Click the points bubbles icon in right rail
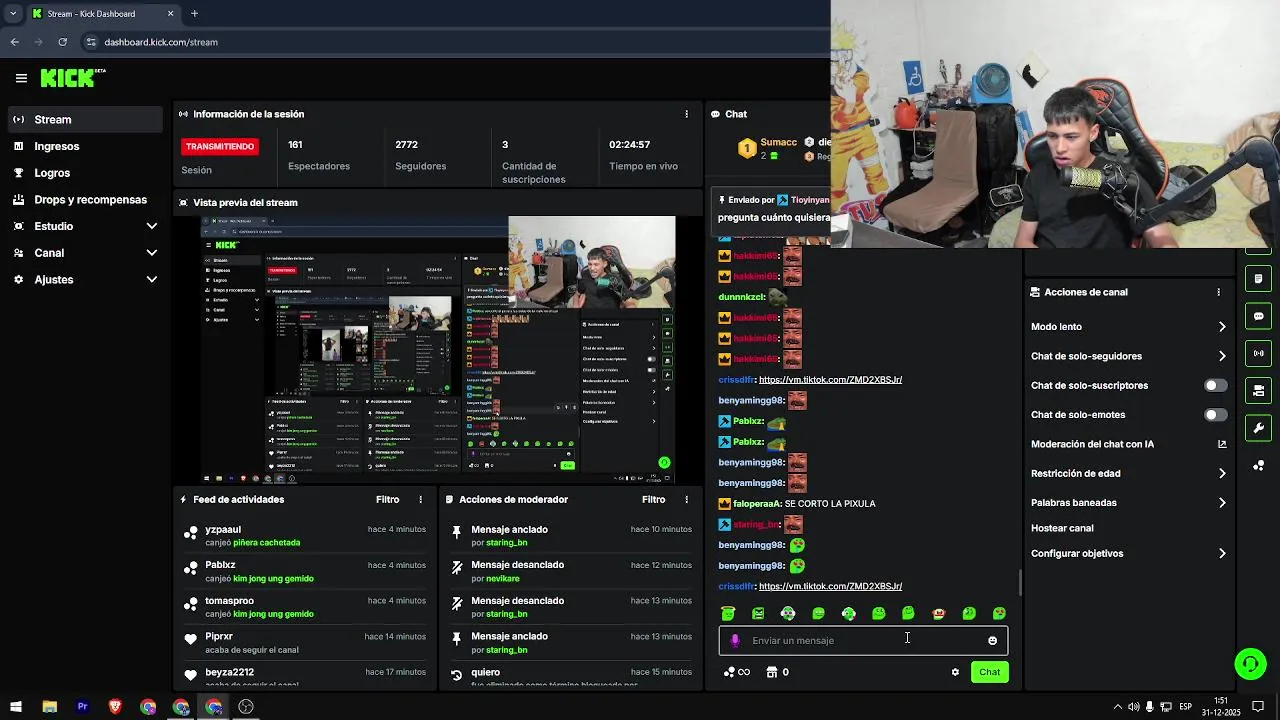1280x720 pixels. pos(1258,465)
